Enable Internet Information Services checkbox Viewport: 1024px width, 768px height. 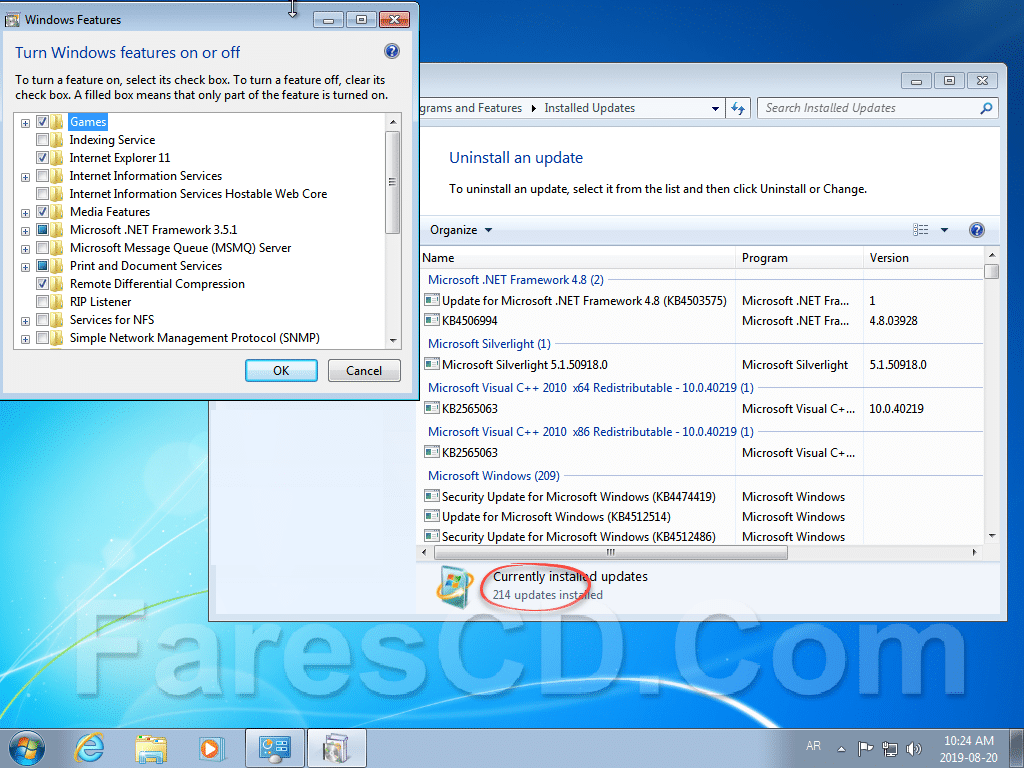coord(42,176)
